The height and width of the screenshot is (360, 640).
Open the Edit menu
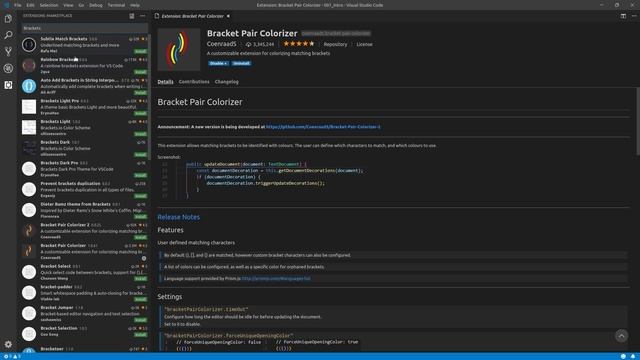pyautogui.click(x=31, y=5)
